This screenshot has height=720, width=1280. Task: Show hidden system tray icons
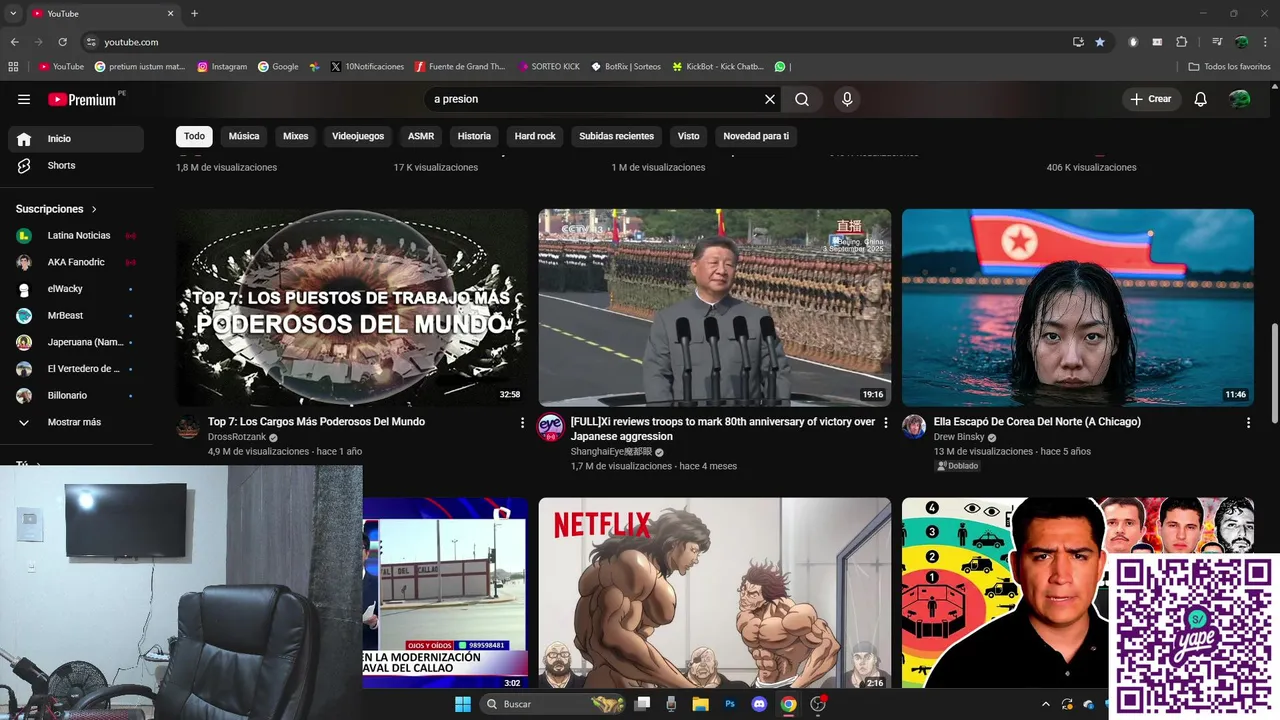(x=1045, y=704)
